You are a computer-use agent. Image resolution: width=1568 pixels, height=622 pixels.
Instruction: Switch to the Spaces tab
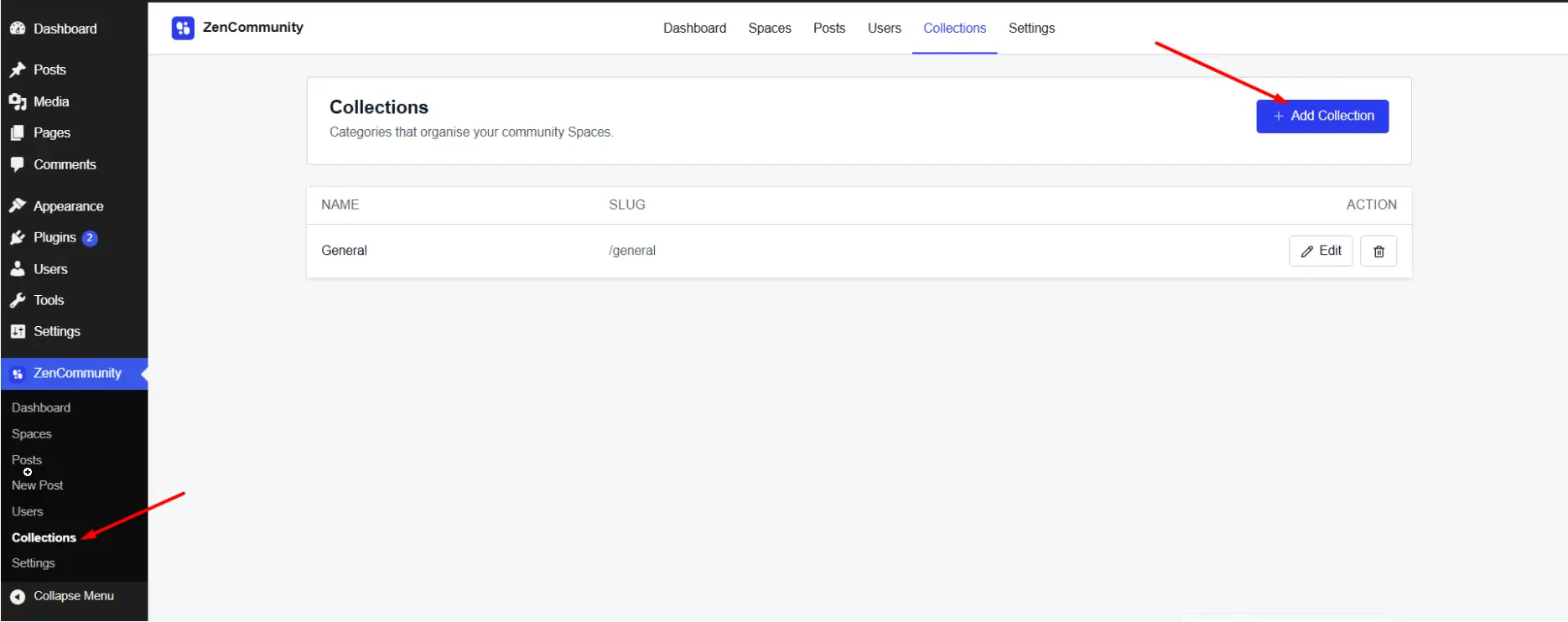770,29
